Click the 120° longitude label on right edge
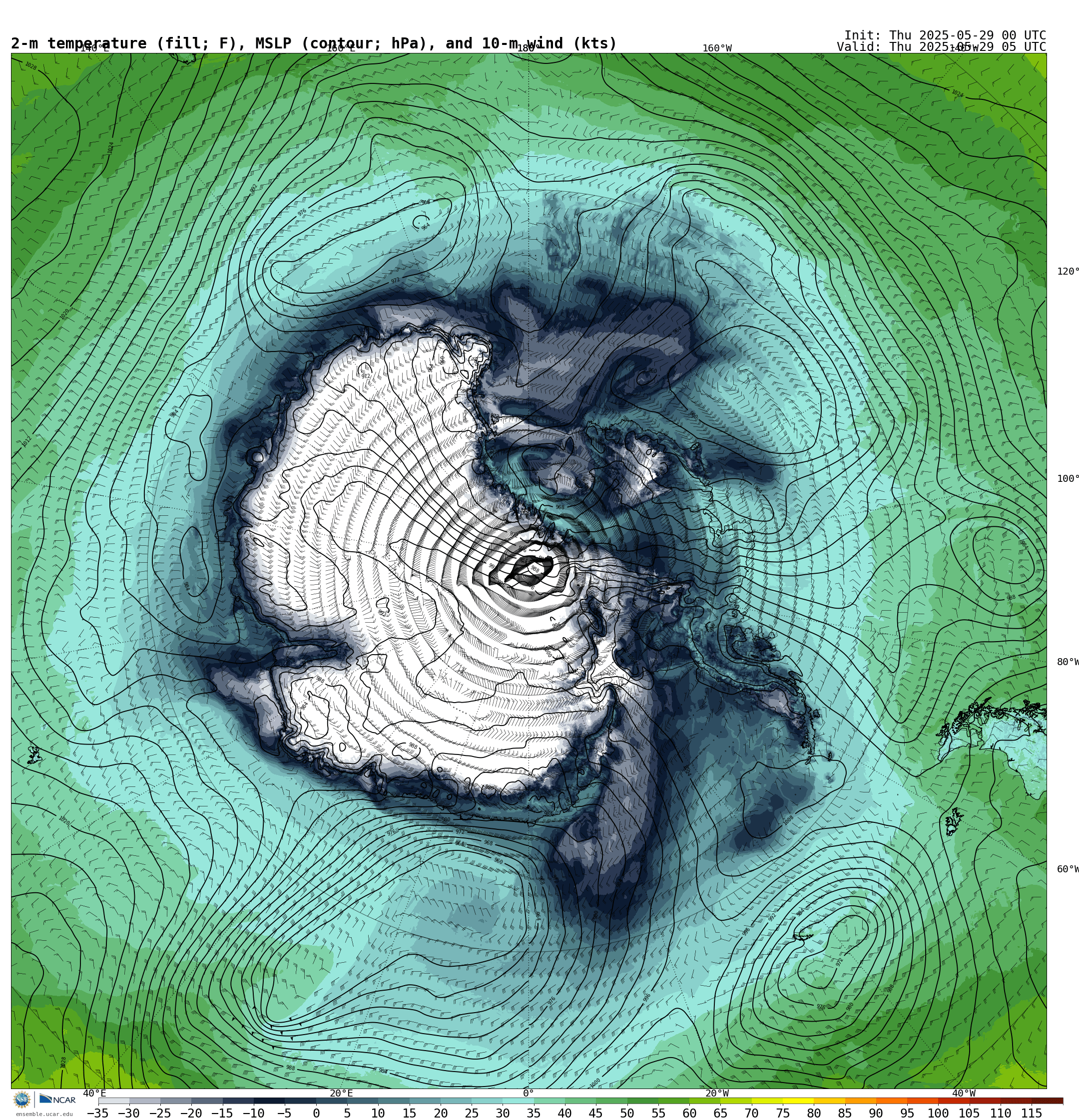Viewport: 1079px width, 1120px height. [x=1068, y=272]
